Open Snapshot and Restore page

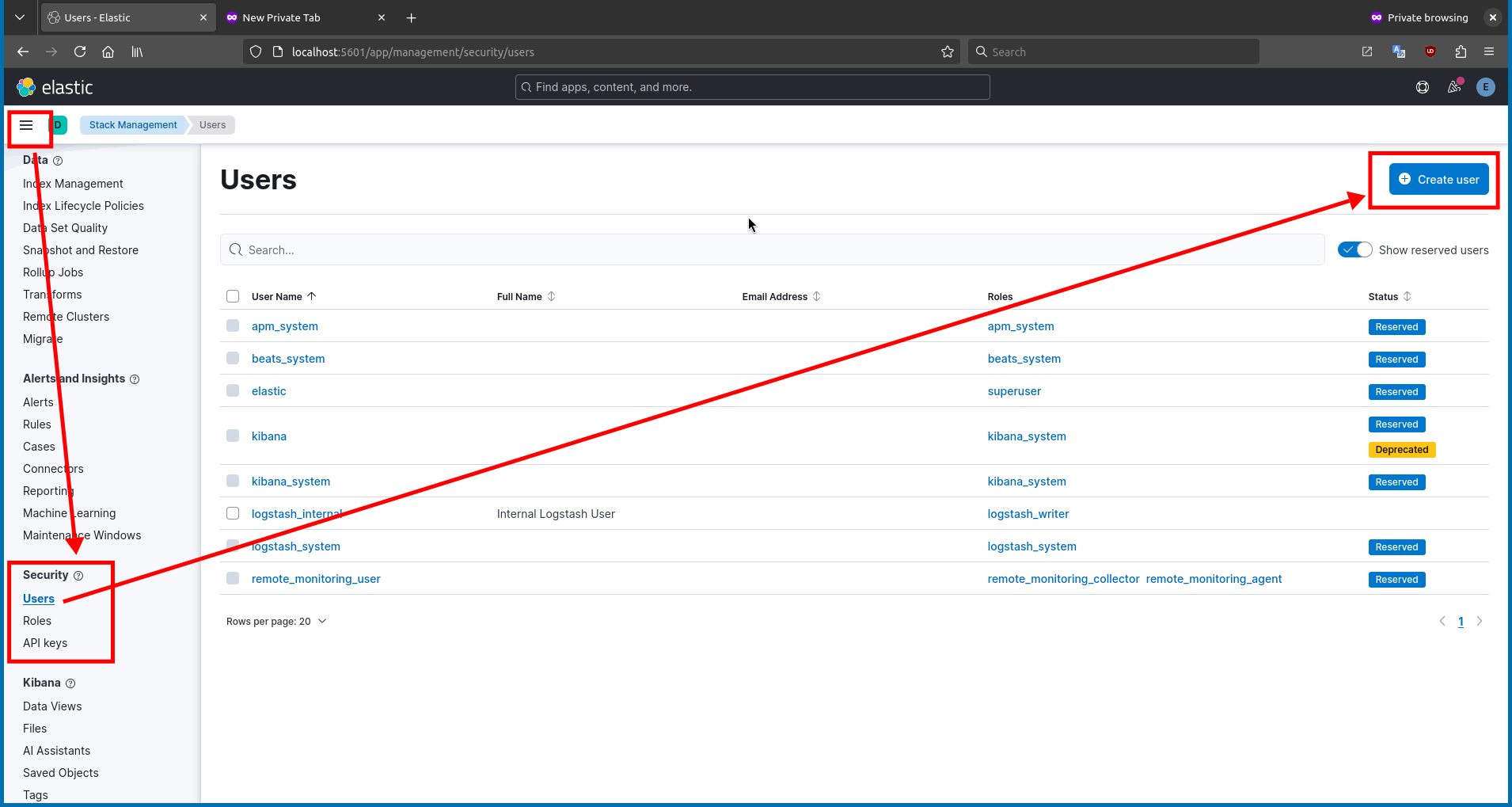pos(81,250)
